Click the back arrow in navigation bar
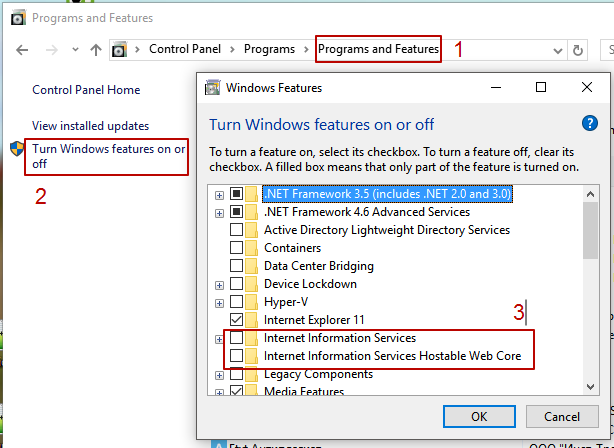The height and width of the screenshot is (448, 614). 22,49
